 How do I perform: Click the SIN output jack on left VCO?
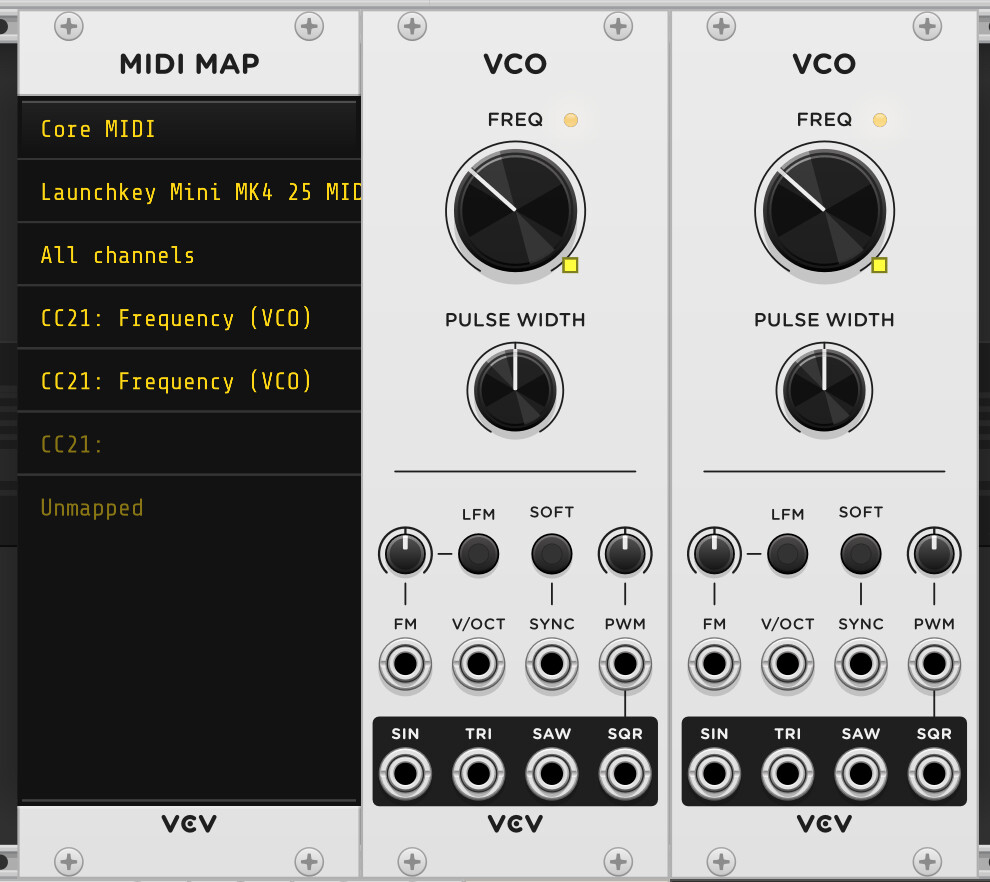pos(405,773)
